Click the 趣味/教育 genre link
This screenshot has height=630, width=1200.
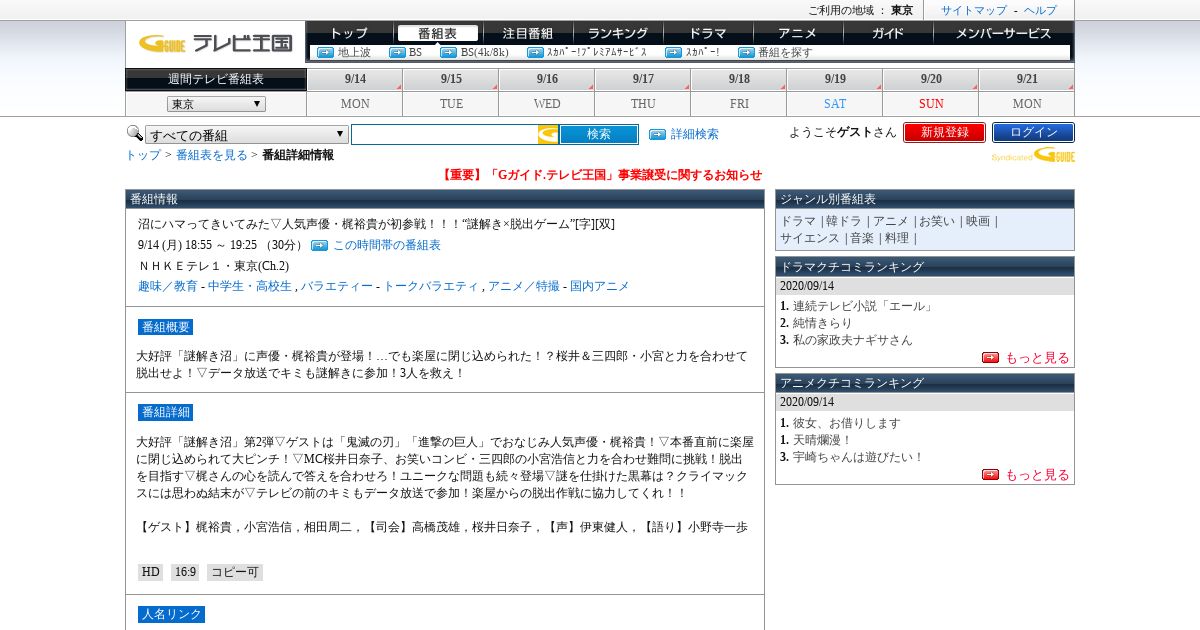(168, 286)
